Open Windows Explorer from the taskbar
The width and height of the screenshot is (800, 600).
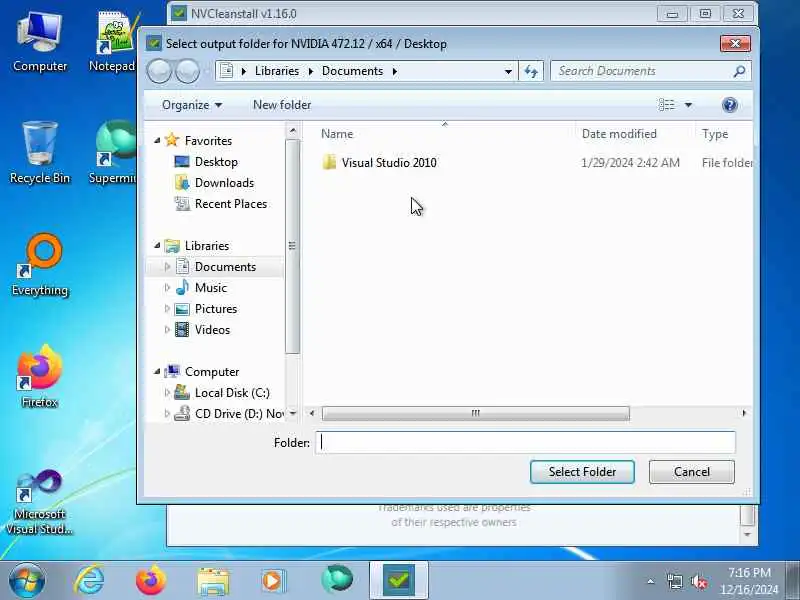(213, 580)
